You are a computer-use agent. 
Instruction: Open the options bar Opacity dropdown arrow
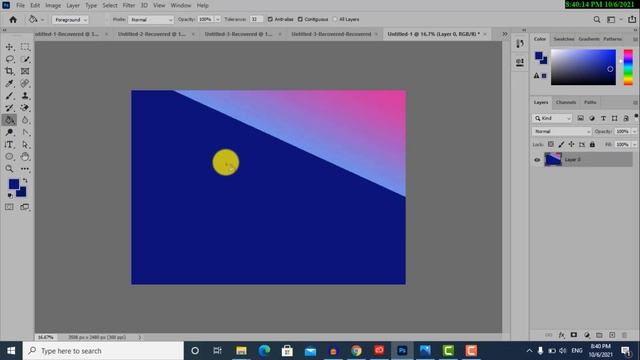point(217,19)
